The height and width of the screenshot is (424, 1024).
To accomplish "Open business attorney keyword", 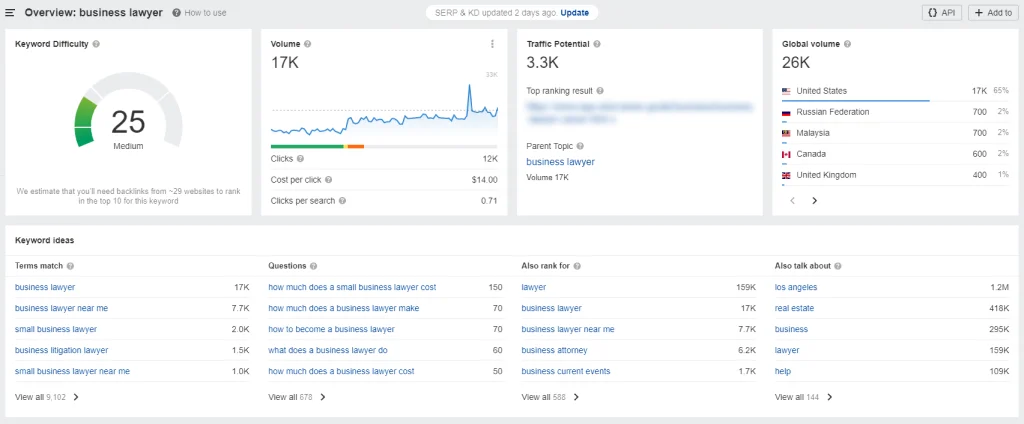I will pyautogui.click(x=554, y=350).
